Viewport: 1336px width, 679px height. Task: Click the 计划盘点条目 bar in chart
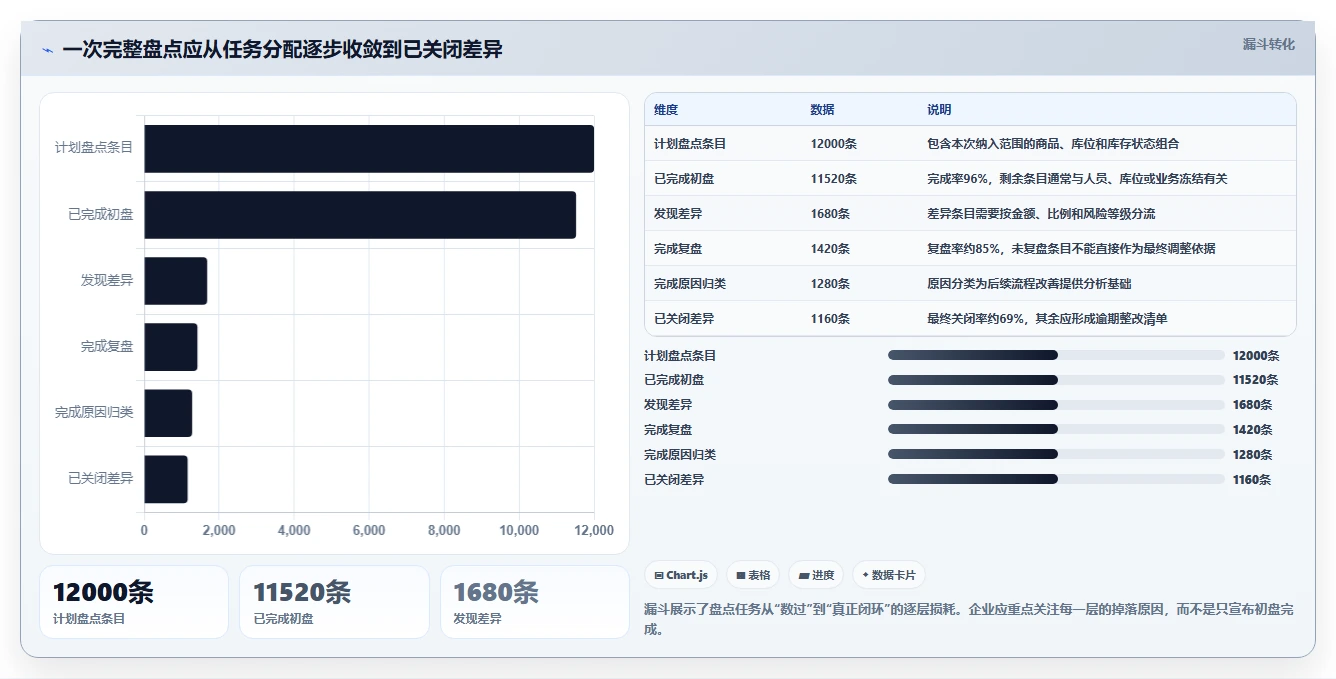pos(369,149)
